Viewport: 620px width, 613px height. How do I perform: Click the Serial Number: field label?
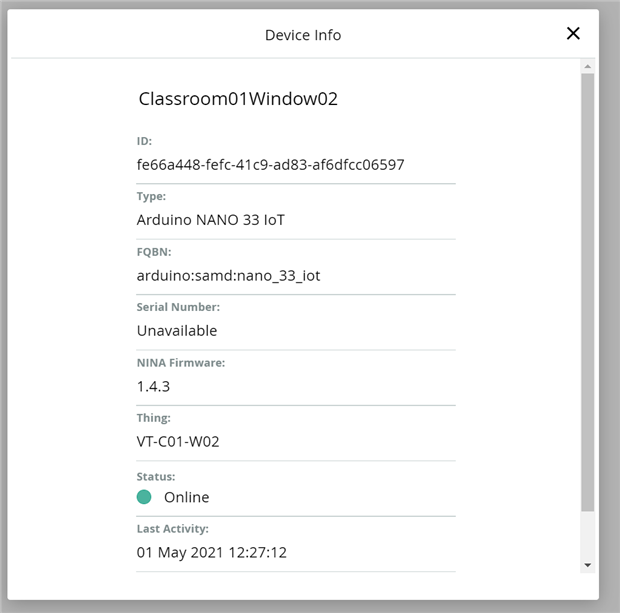(x=178, y=307)
